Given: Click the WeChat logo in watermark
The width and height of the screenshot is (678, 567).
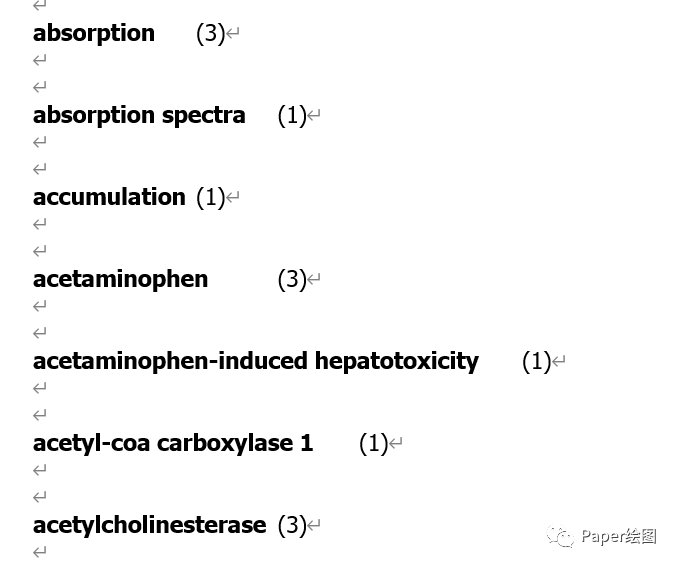Looking at the screenshot, I should tap(560, 536).
